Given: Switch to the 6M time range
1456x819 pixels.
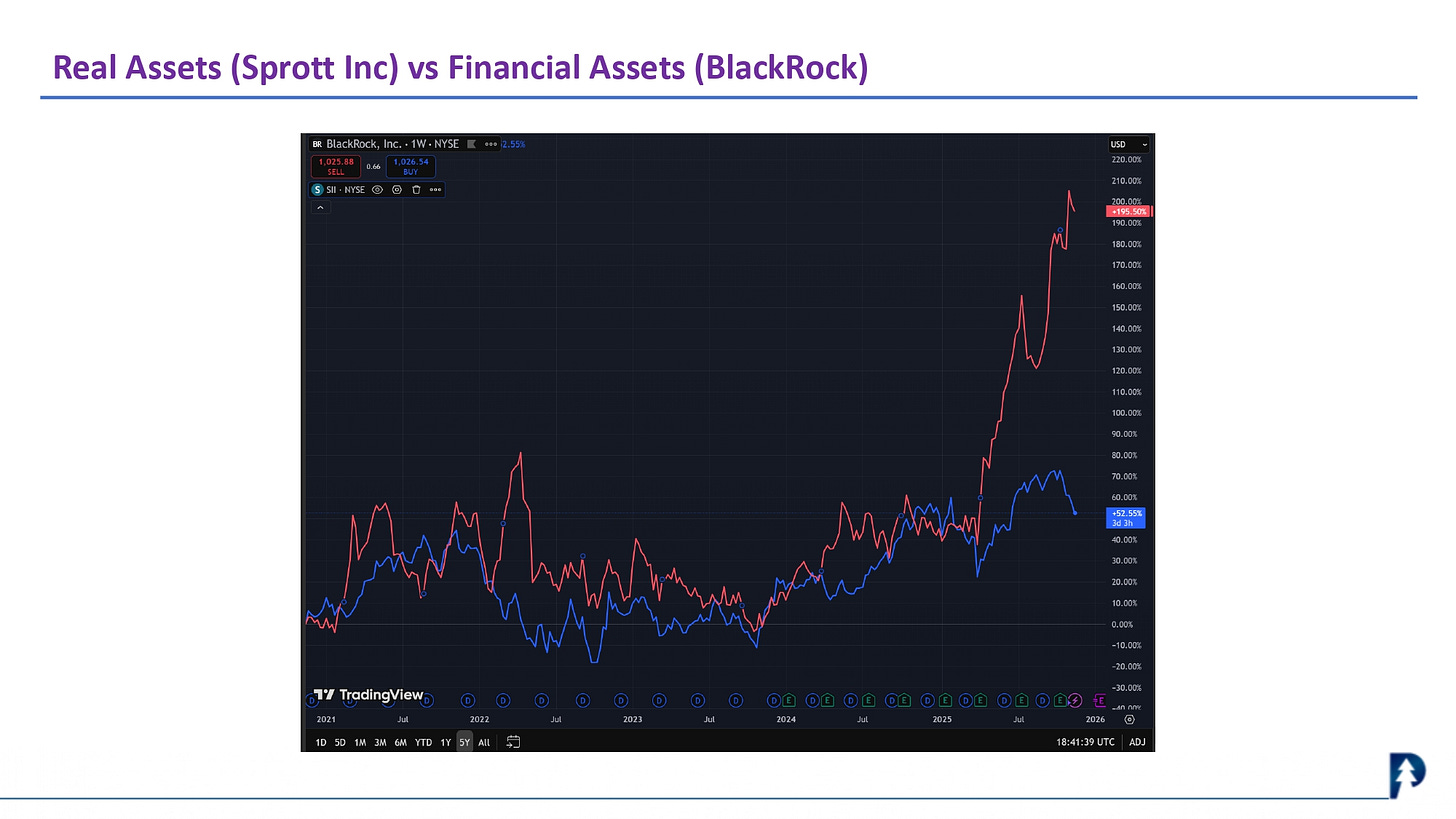Looking at the screenshot, I should pyautogui.click(x=400, y=742).
